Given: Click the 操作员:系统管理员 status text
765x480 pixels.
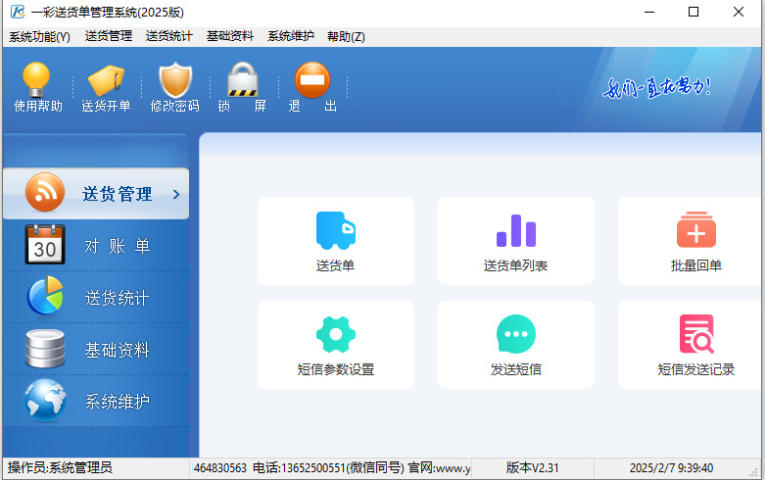Looking at the screenshot, I should [x=60, y=467].
